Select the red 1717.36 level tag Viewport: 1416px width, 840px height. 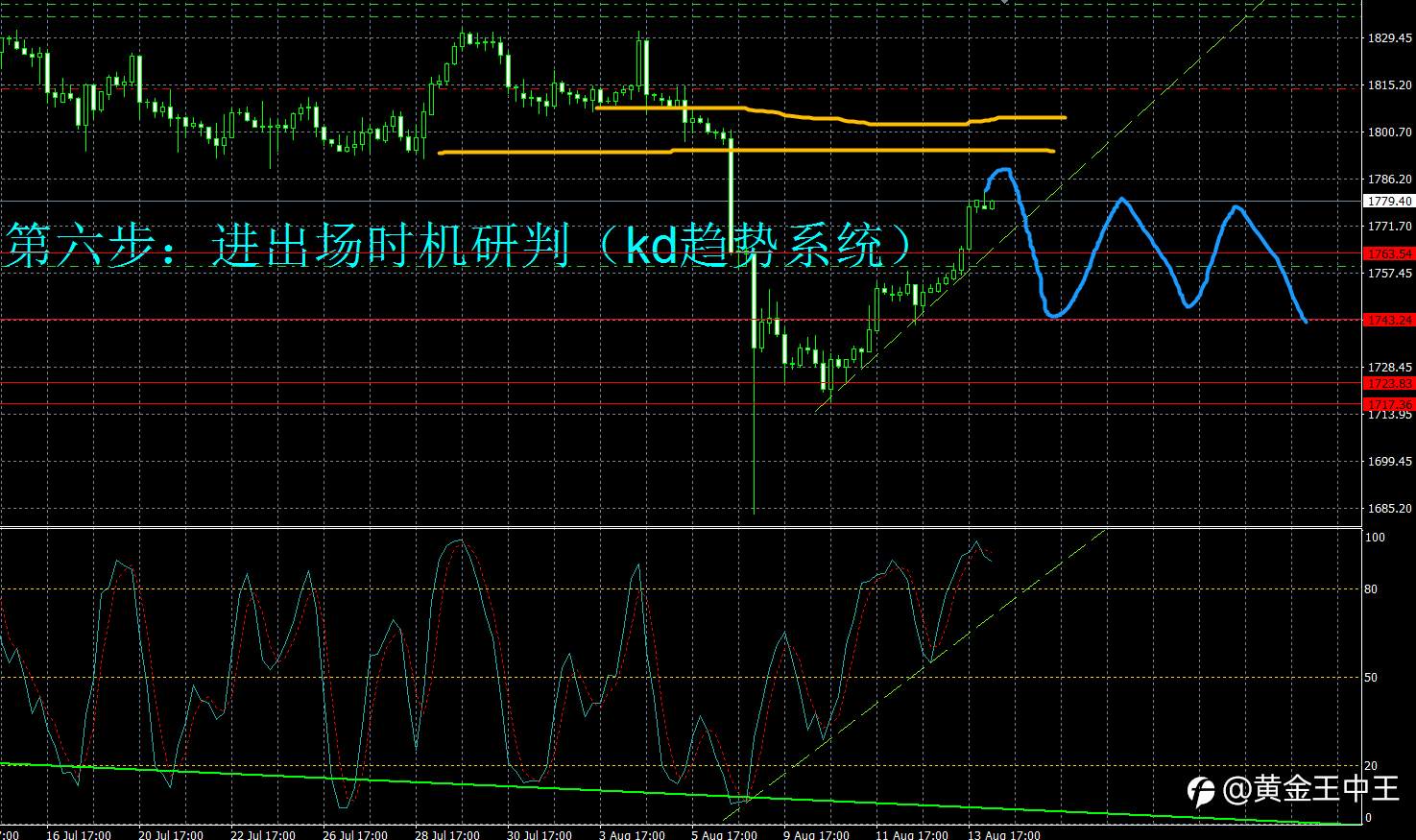point(1389,404)
